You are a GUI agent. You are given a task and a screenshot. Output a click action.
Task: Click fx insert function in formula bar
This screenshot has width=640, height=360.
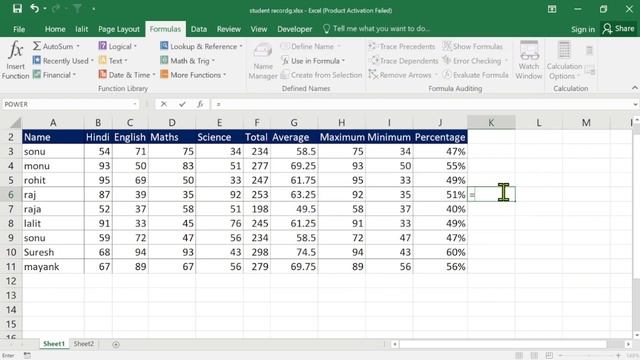tap(200, 104)
